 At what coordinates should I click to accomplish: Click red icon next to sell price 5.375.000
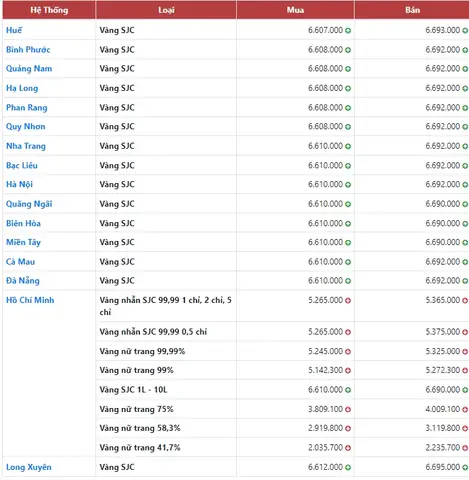click(x=465, y=332)
